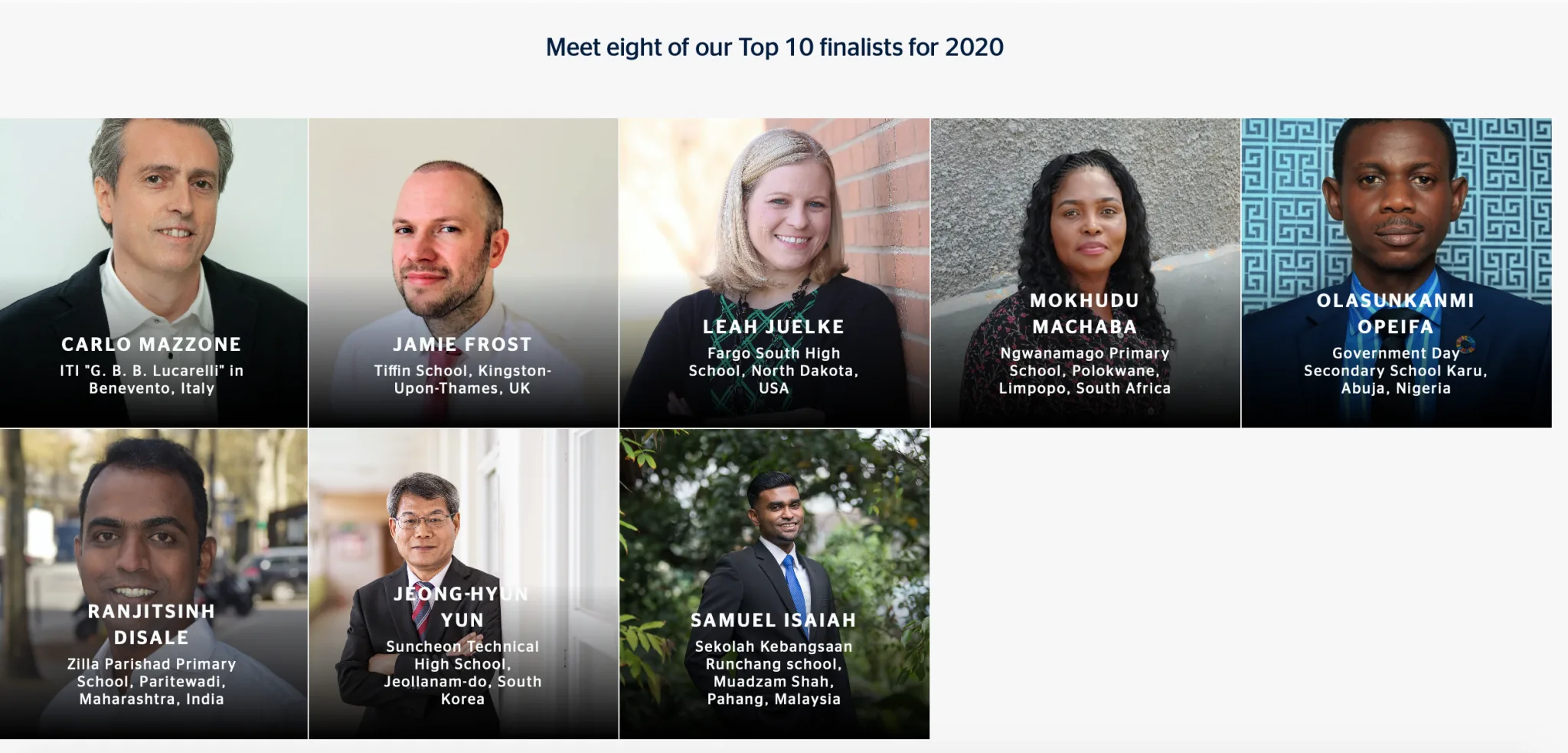Click the Ranjitsinh Disale name heading
The height and width of the screenshot is (753, 1568).
[x=152, y=624]
